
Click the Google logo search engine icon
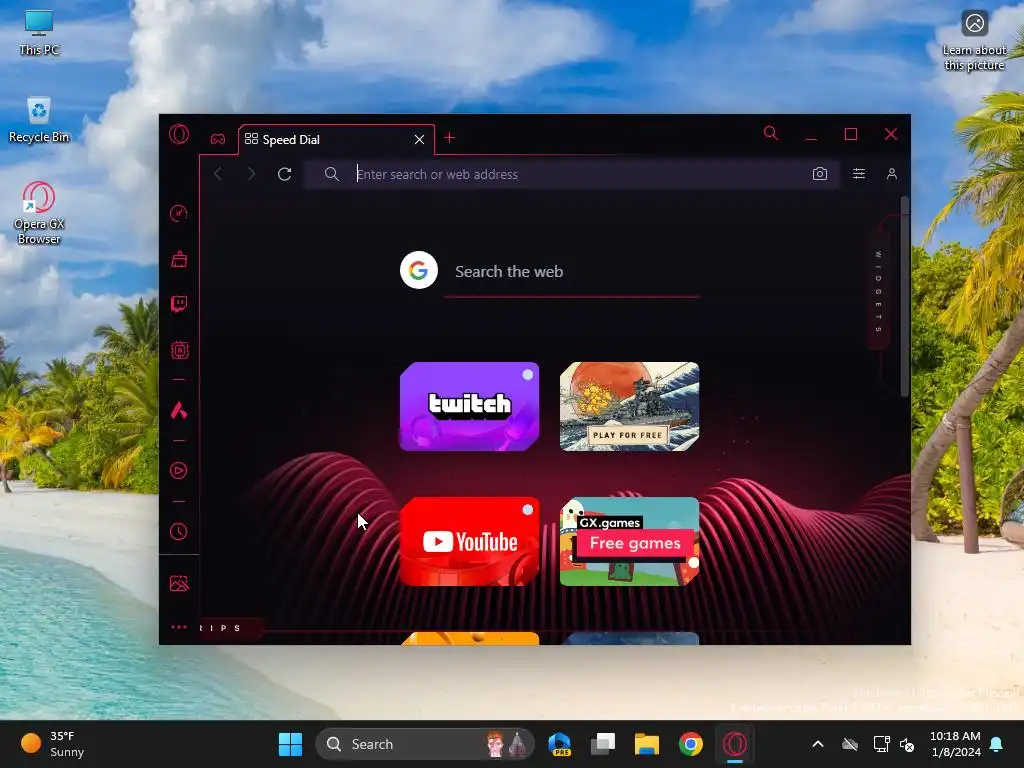419,270
